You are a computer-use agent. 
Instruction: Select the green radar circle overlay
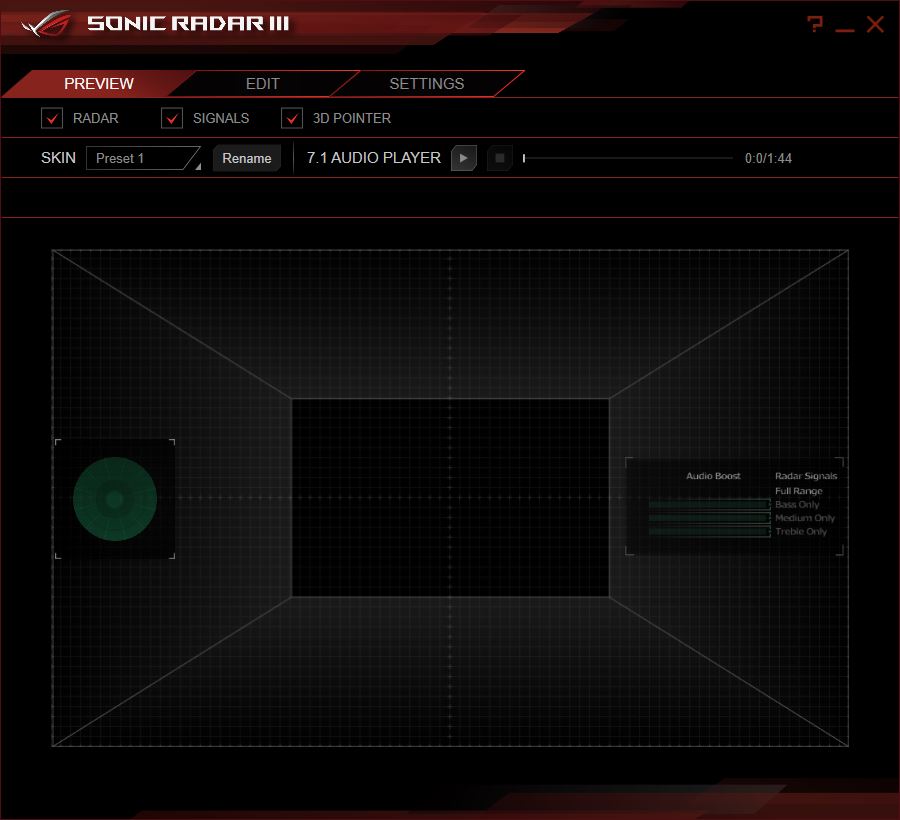[115, 499]
